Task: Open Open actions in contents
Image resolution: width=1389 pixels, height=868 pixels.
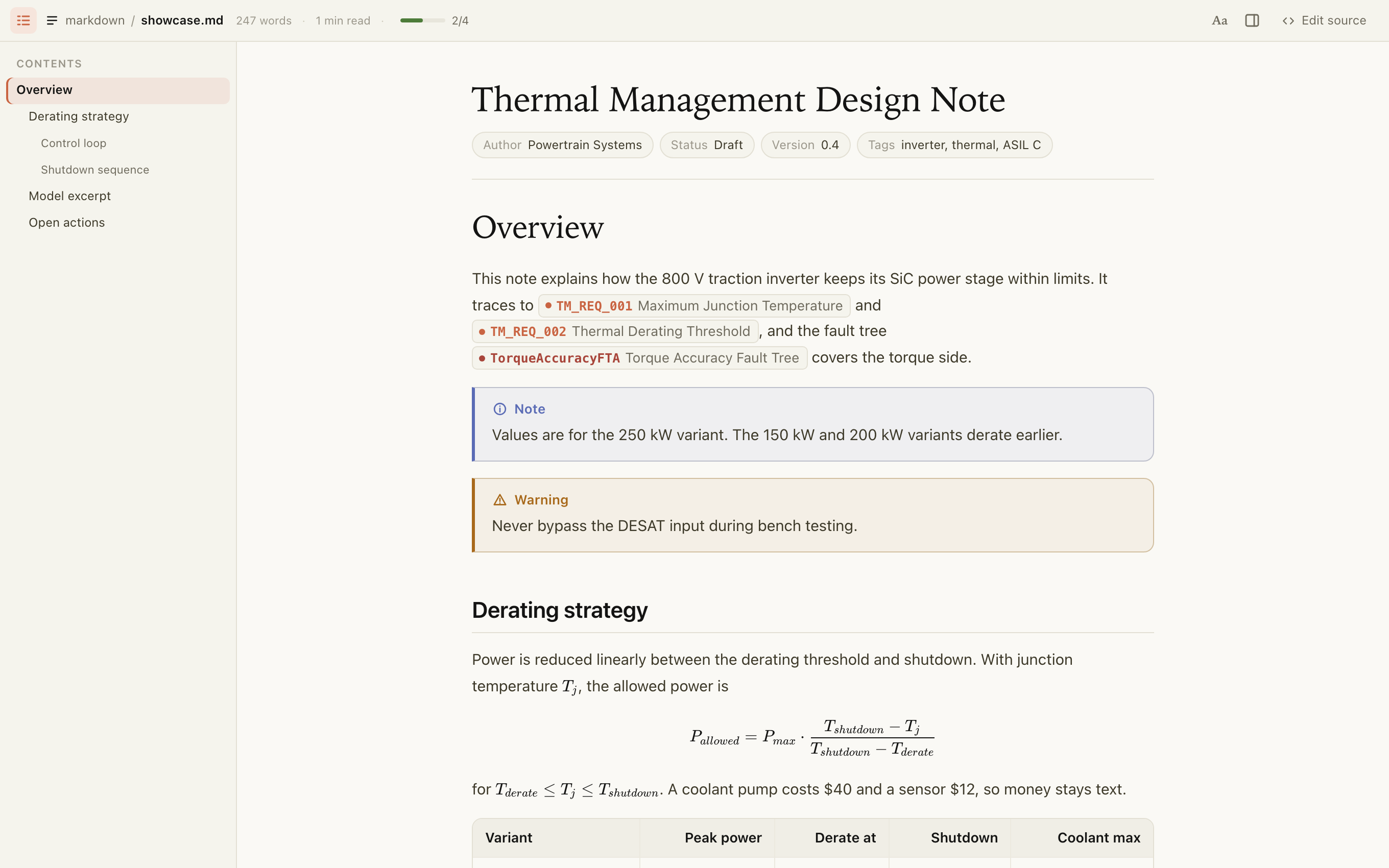Action: coord(118,223)
